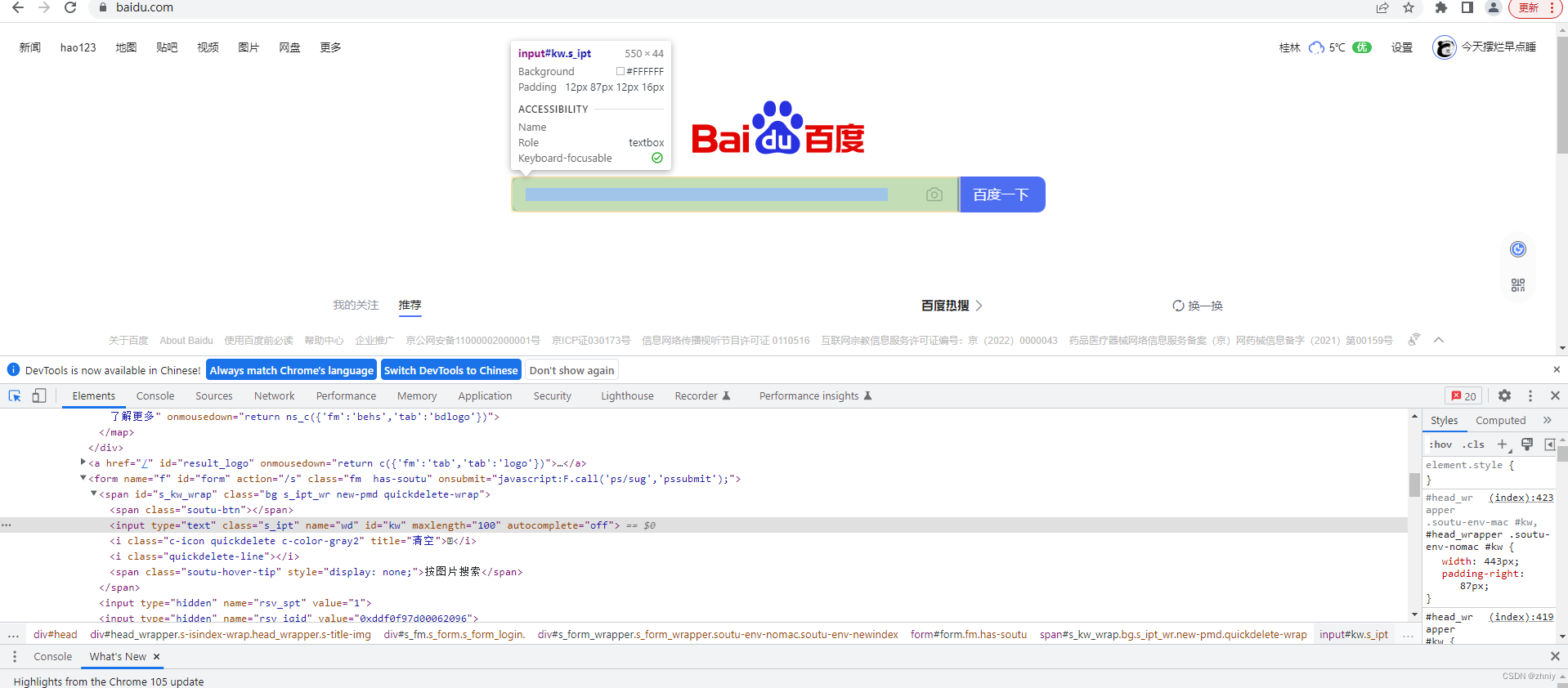Toggle the .cls element classes panel
Screen dimensions: 1568x688
[1473, 445]
